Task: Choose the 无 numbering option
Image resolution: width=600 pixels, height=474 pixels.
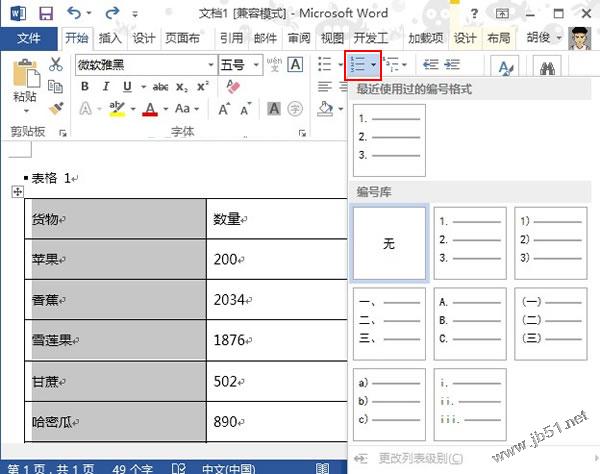Action: pos(389,243)
